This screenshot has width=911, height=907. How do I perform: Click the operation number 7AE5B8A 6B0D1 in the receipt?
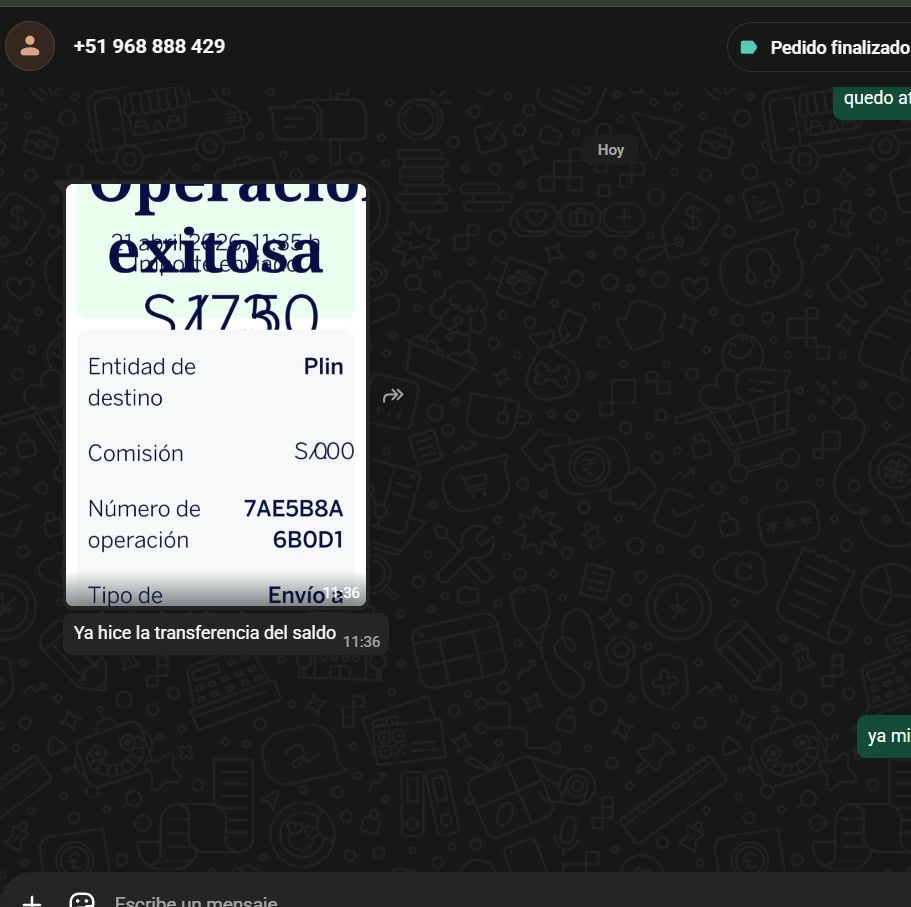coord(293,524)
